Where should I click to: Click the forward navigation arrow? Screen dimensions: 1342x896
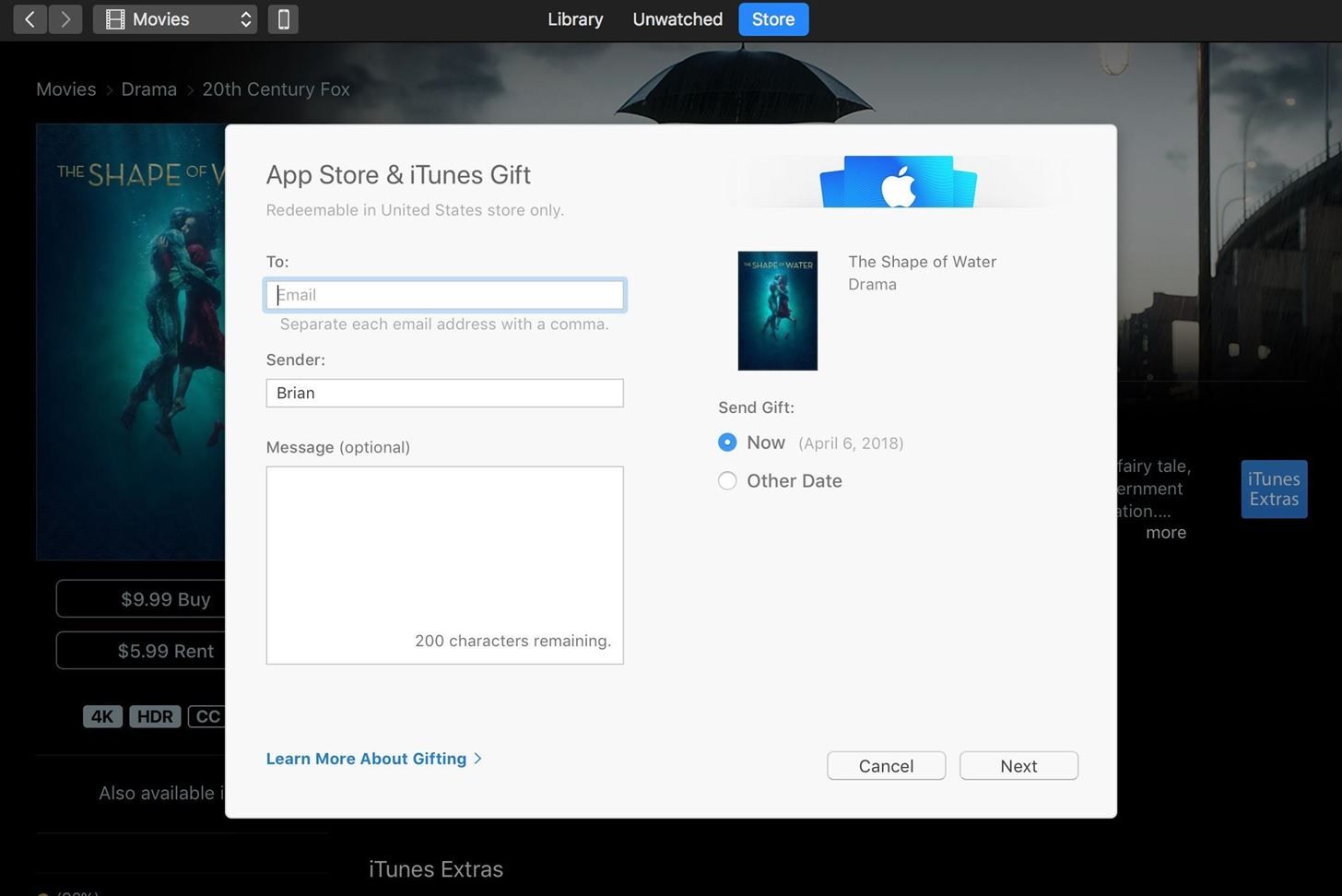click(65, 19)
